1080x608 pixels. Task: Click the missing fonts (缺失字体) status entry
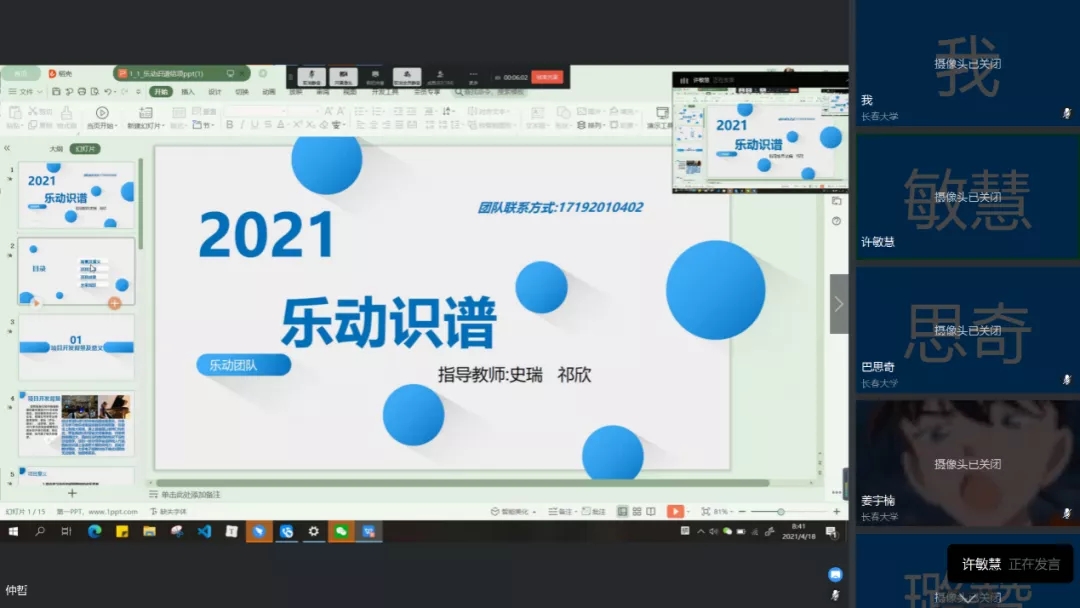(x=169, y=512)
